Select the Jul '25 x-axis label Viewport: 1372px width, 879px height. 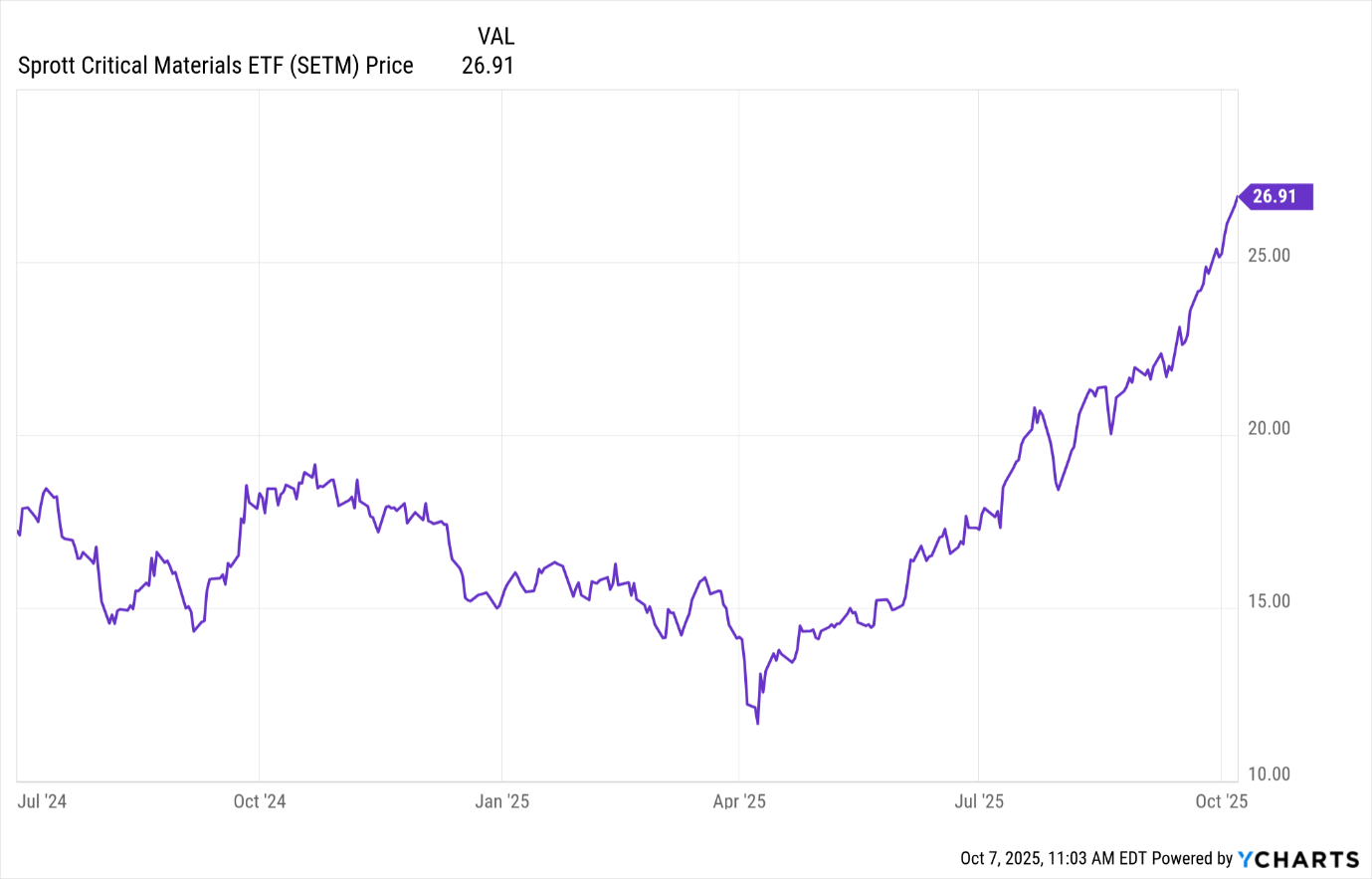coord(979,801)
